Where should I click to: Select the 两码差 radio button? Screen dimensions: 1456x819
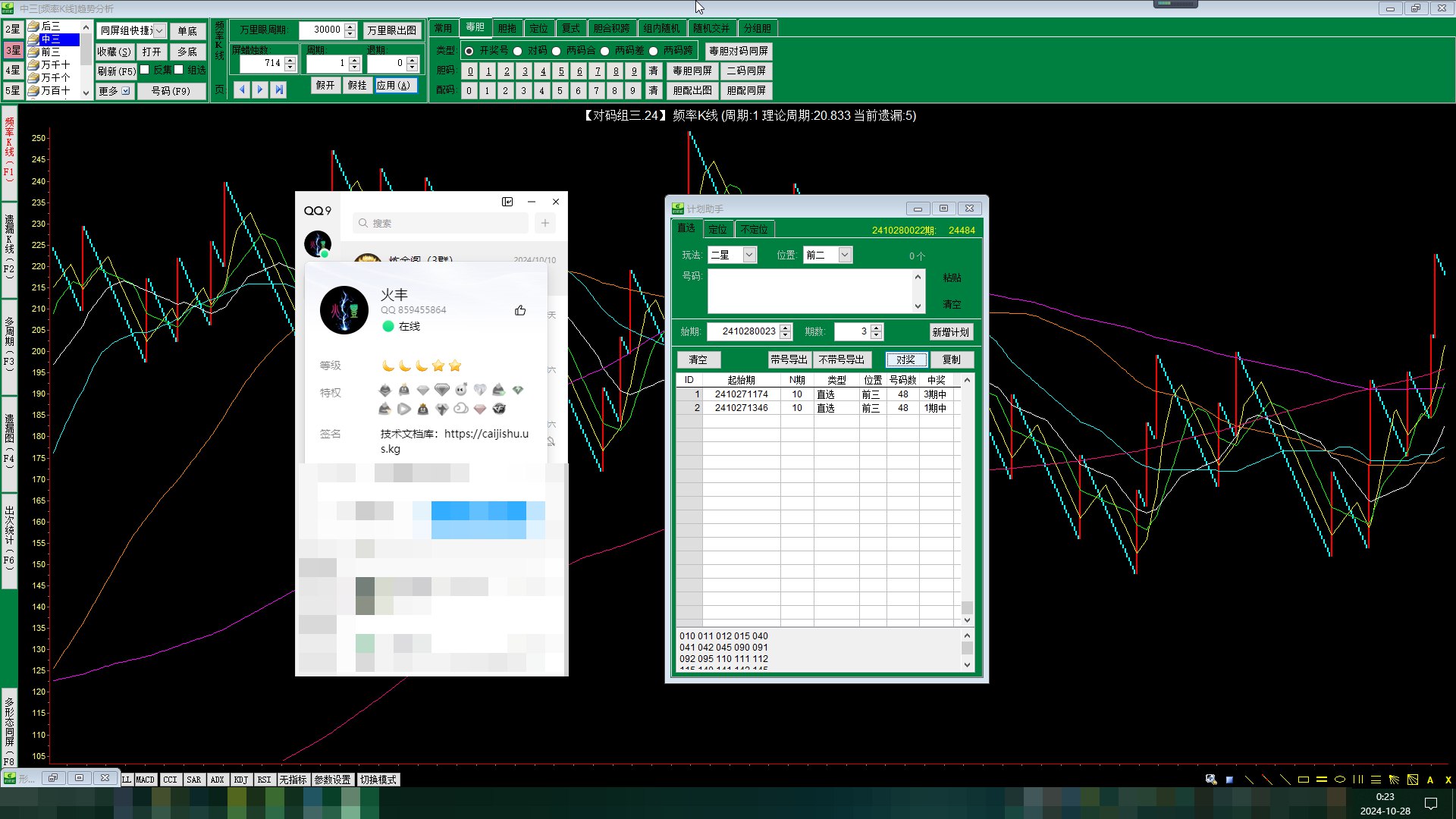point(605,51)
